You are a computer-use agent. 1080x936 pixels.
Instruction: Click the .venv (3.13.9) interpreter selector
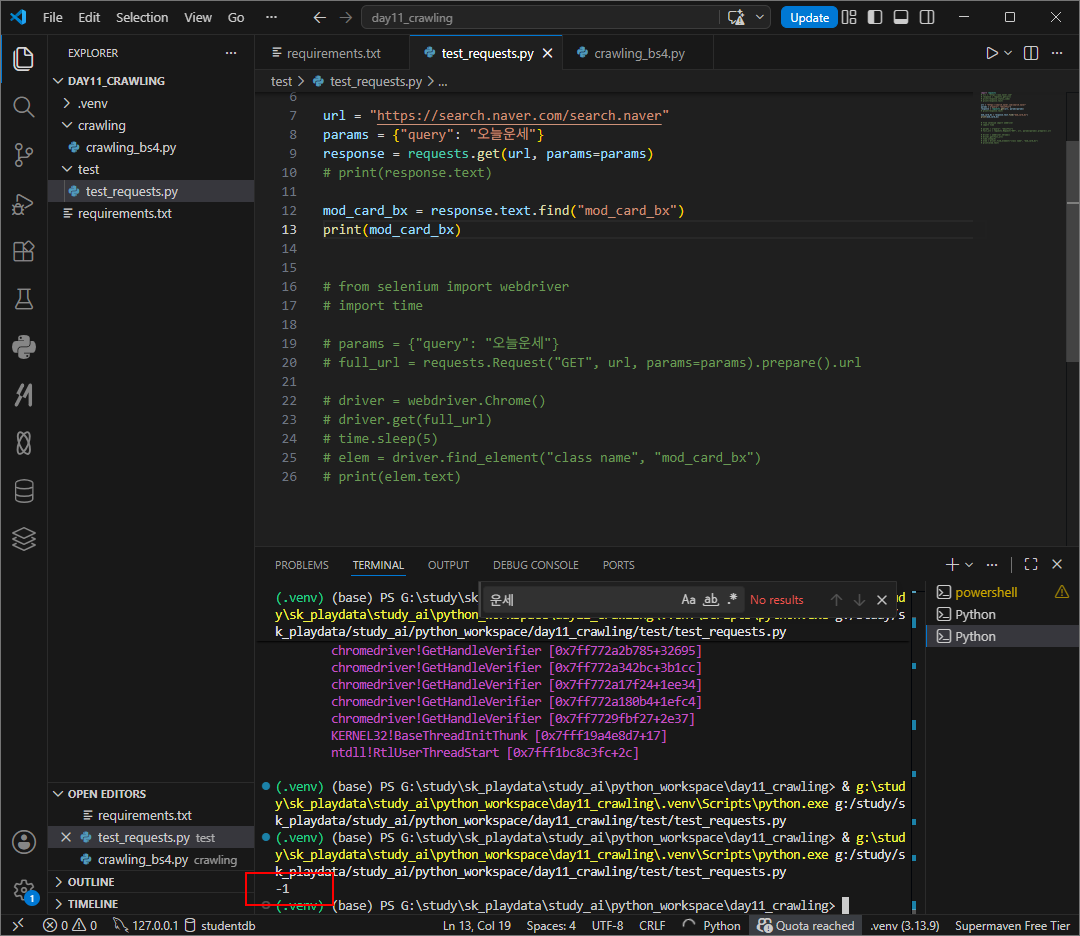pyautogui.click(x=904, y=926)
